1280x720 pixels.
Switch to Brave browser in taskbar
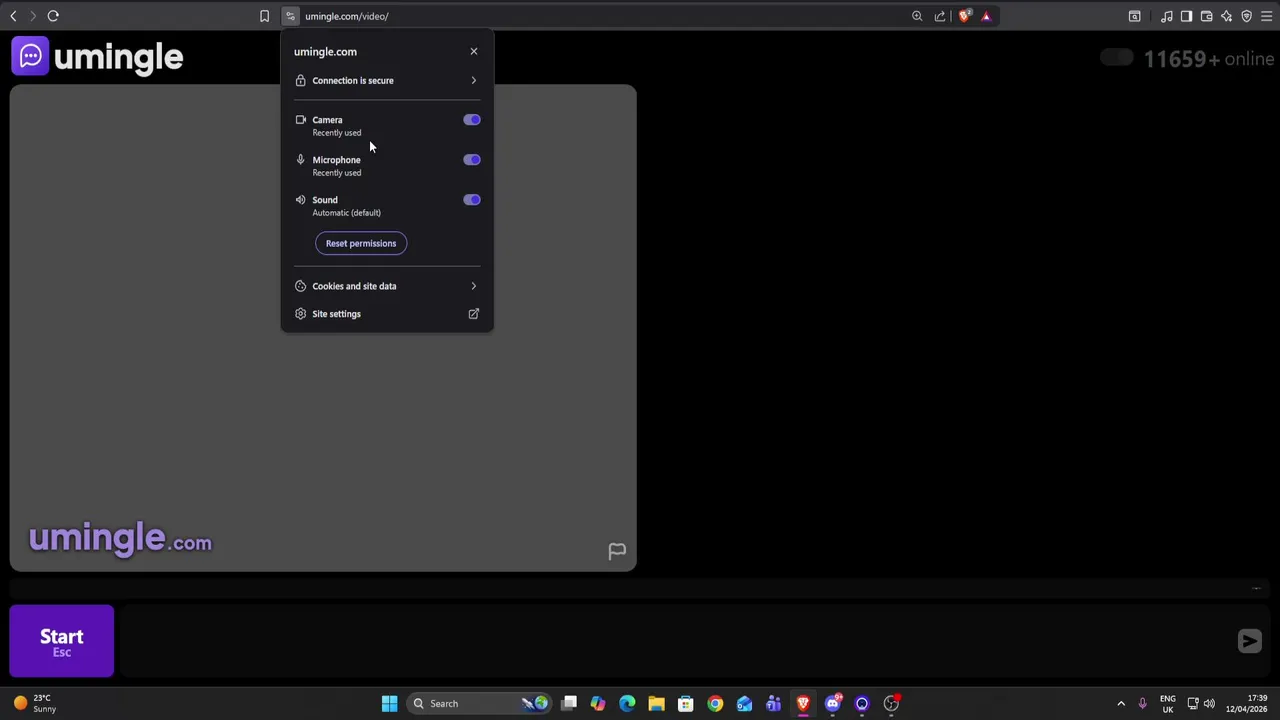(x=803, y=703)
